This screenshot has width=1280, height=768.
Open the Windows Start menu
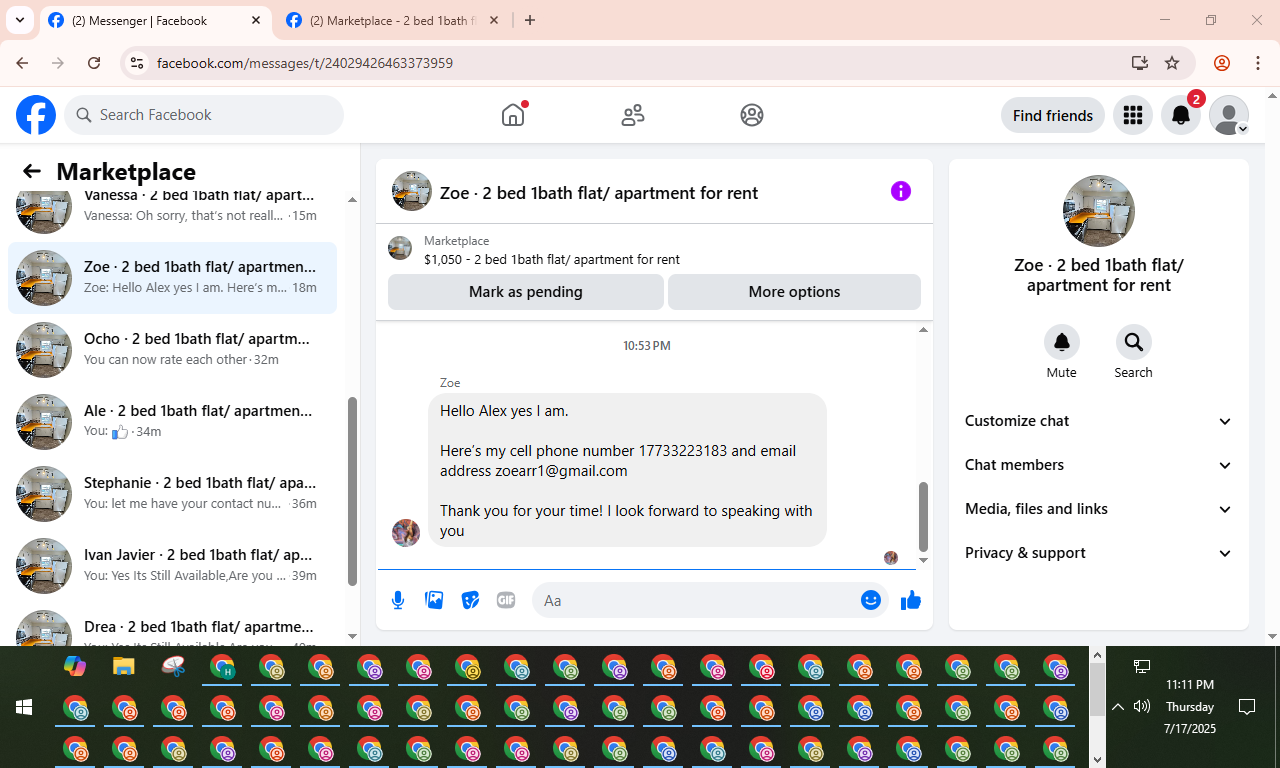click(x=24, y=707)
